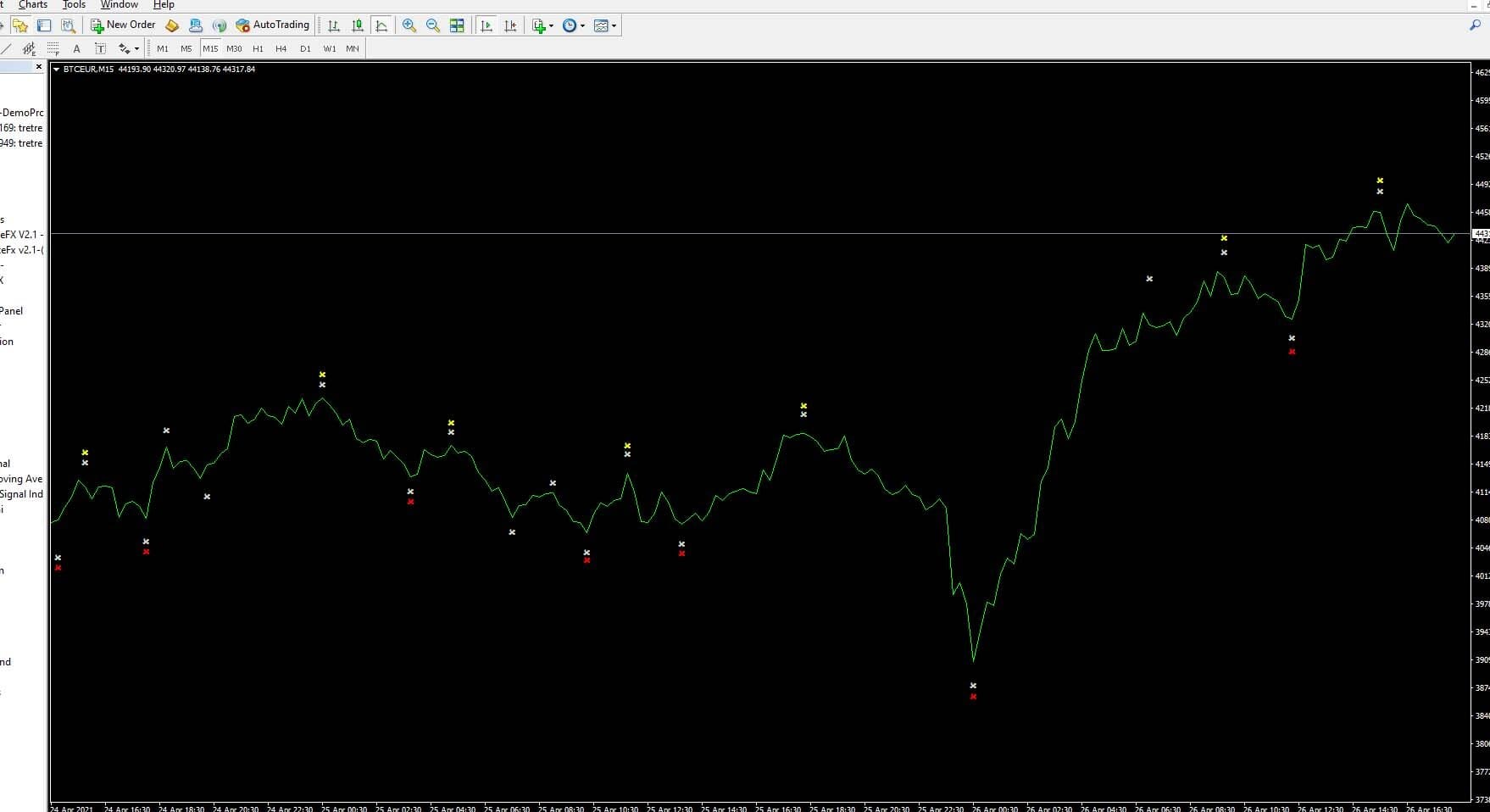
Task: Expand the templates dropdown arrow
Action: [x=614, y=25]
